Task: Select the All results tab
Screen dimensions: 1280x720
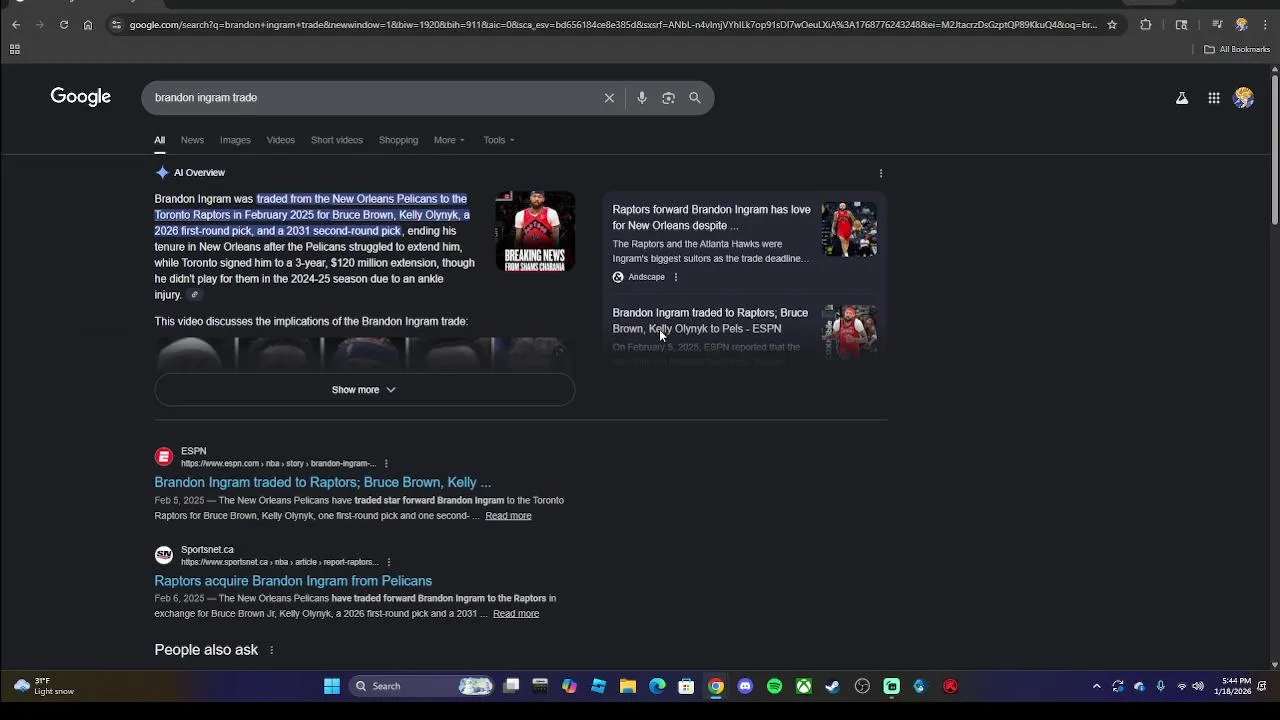Action: [x=159, y=140]
